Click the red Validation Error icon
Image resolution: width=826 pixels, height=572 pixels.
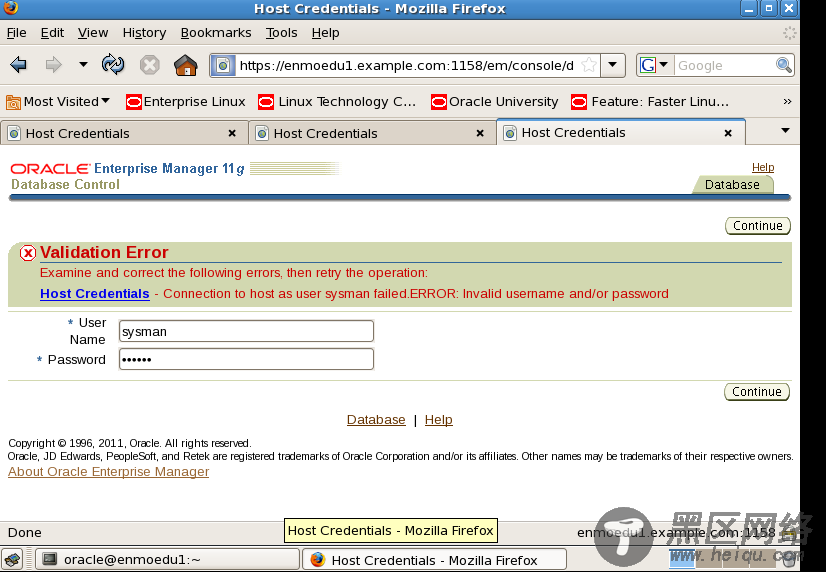tap(27, 253)
